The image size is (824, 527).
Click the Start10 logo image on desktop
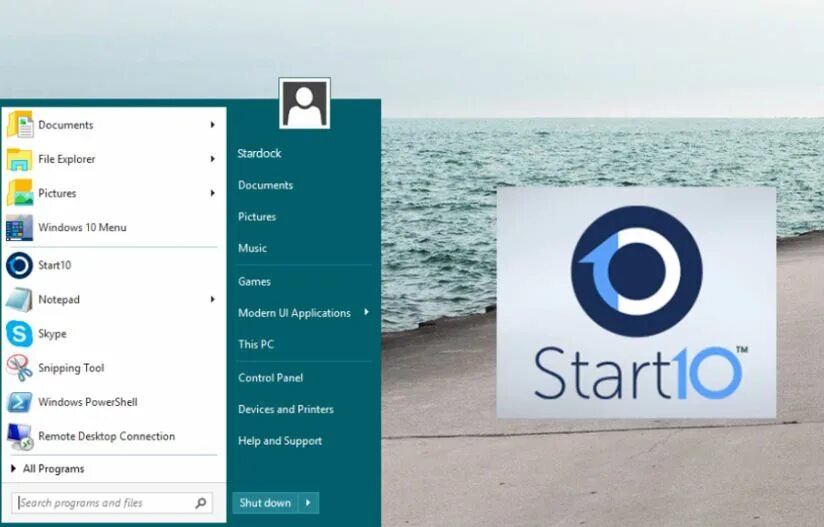coord(636,302)
